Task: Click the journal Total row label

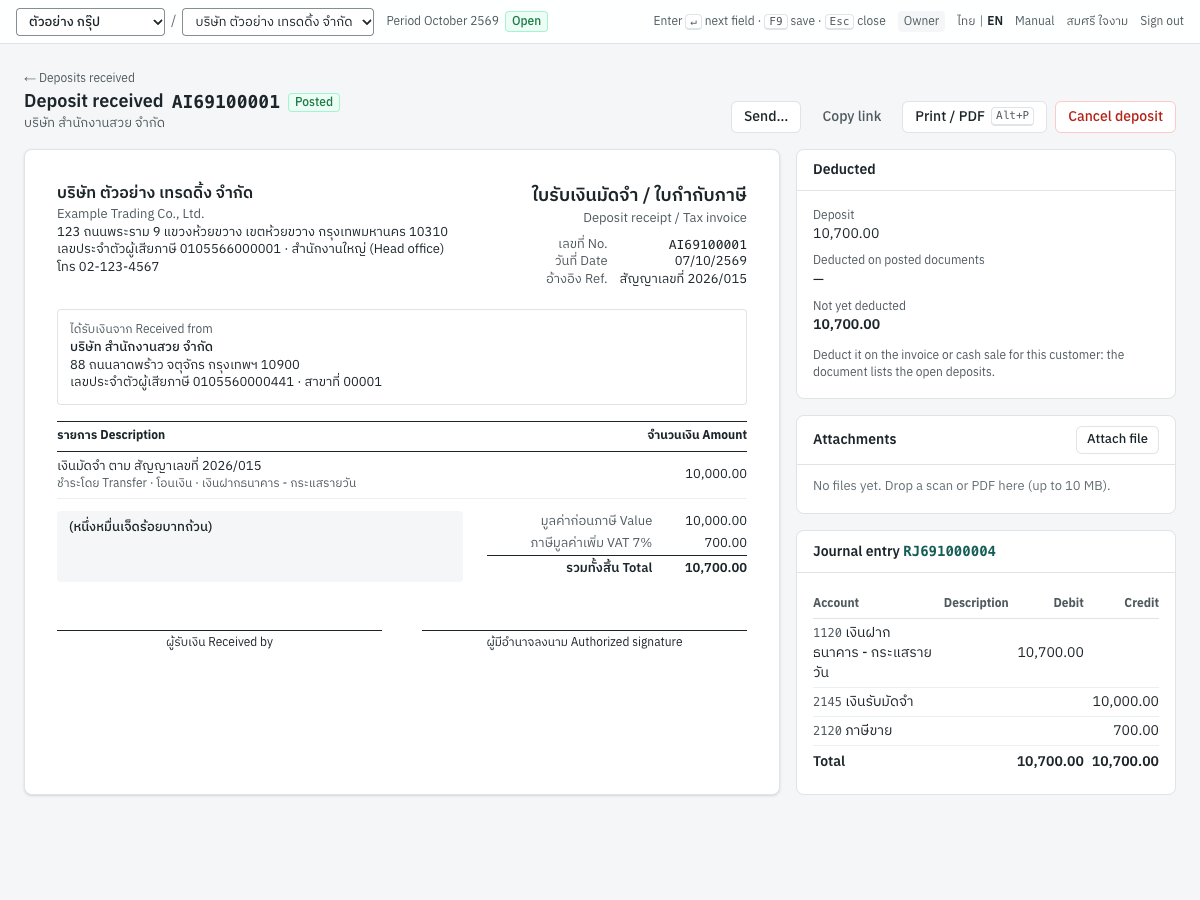Action: 829,762
